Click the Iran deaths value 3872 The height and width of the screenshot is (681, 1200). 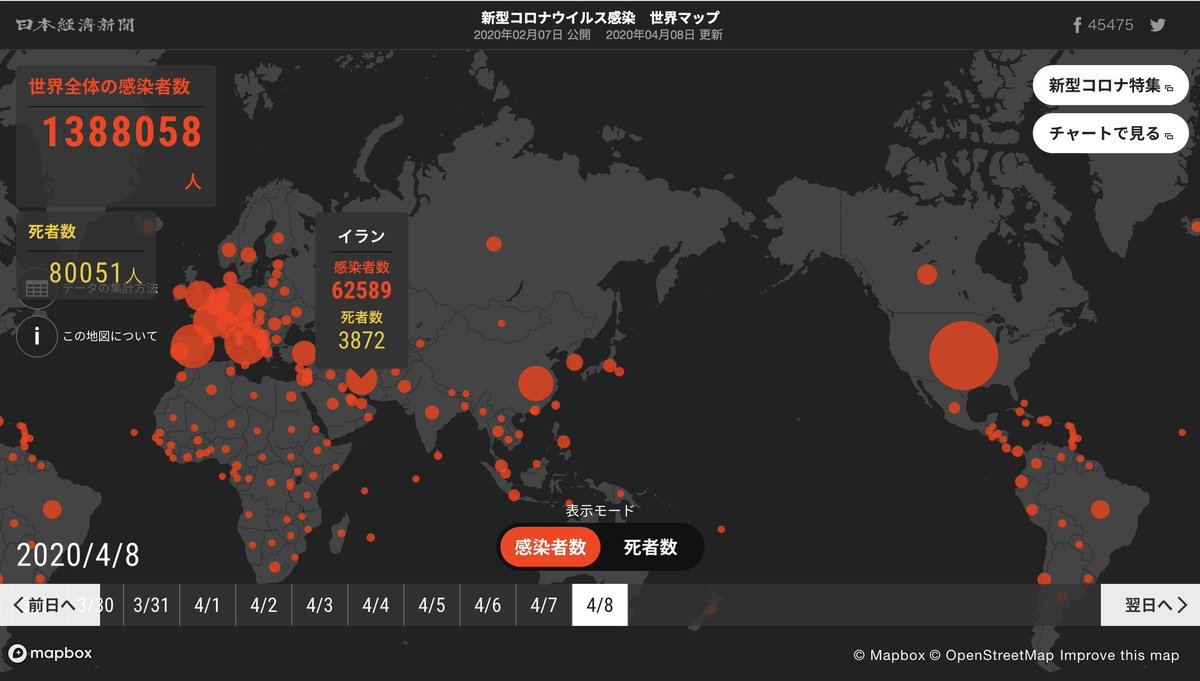tap(361, 341)
